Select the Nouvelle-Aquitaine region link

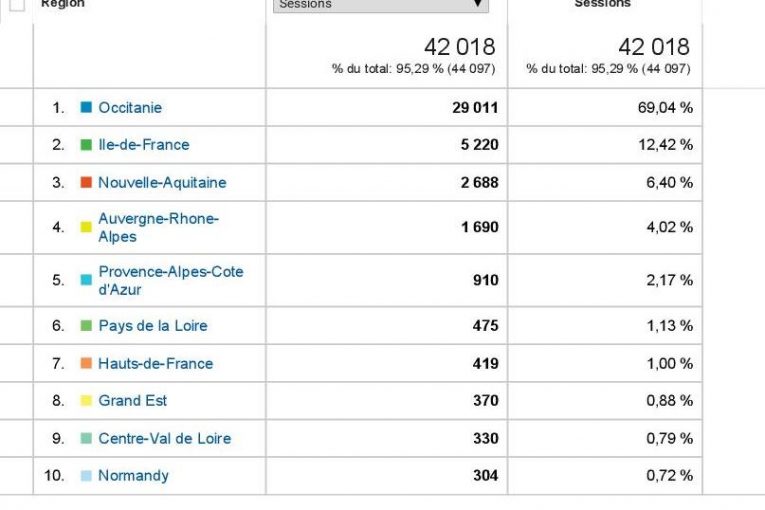(x=162, y=182)
